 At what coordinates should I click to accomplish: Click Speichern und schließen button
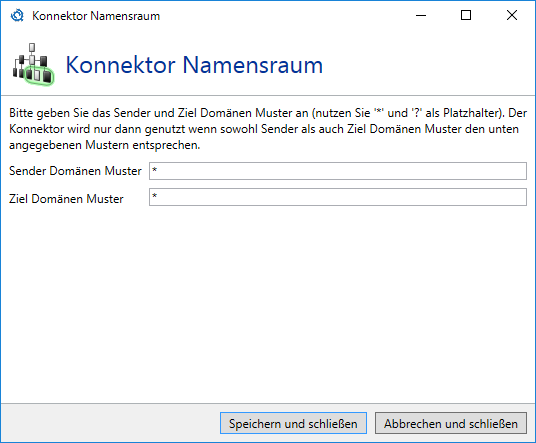click(293, 423)
